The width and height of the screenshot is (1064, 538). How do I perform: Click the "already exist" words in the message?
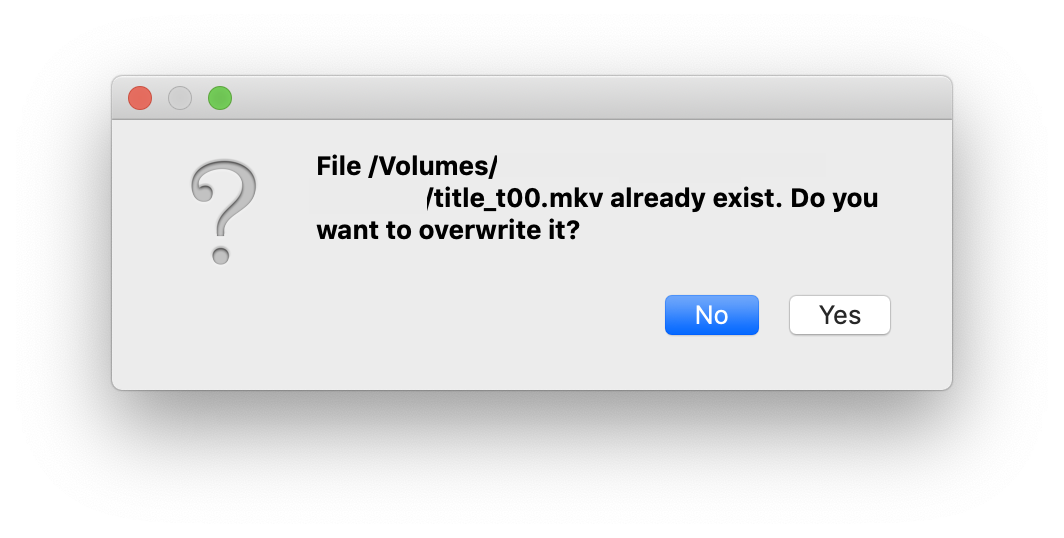tap(694, 198)
